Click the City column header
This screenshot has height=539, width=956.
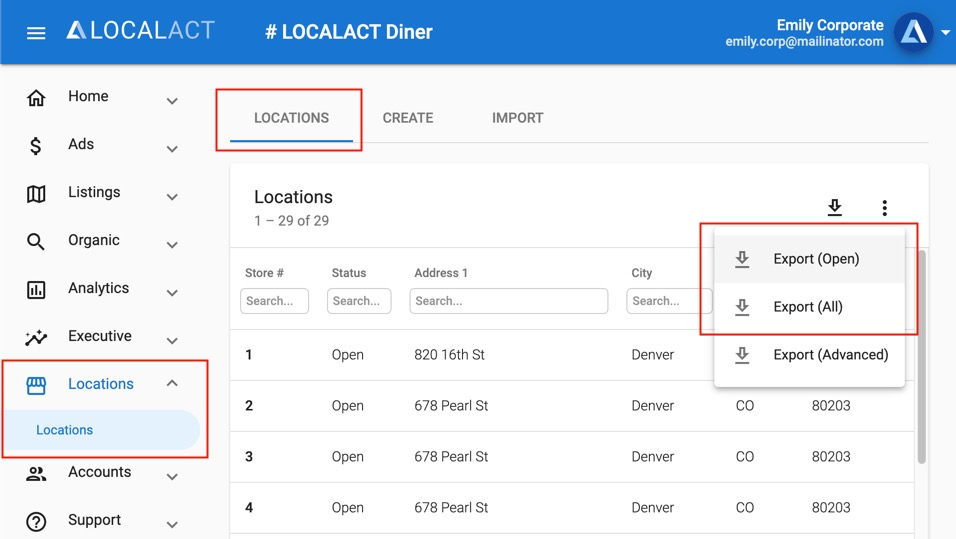[641, 273]
